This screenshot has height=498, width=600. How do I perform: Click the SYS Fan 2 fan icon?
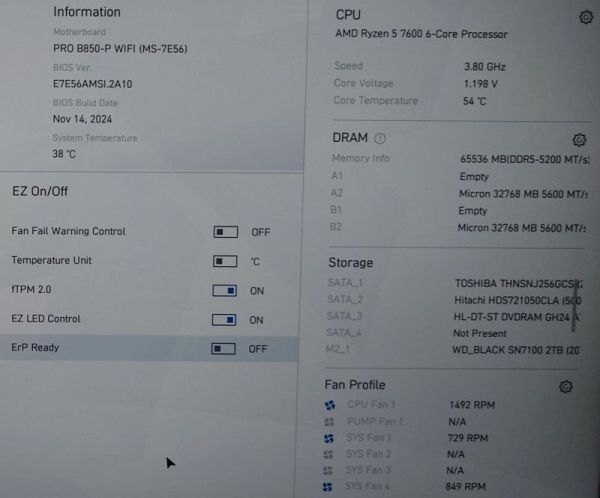[x=329, y=454]
